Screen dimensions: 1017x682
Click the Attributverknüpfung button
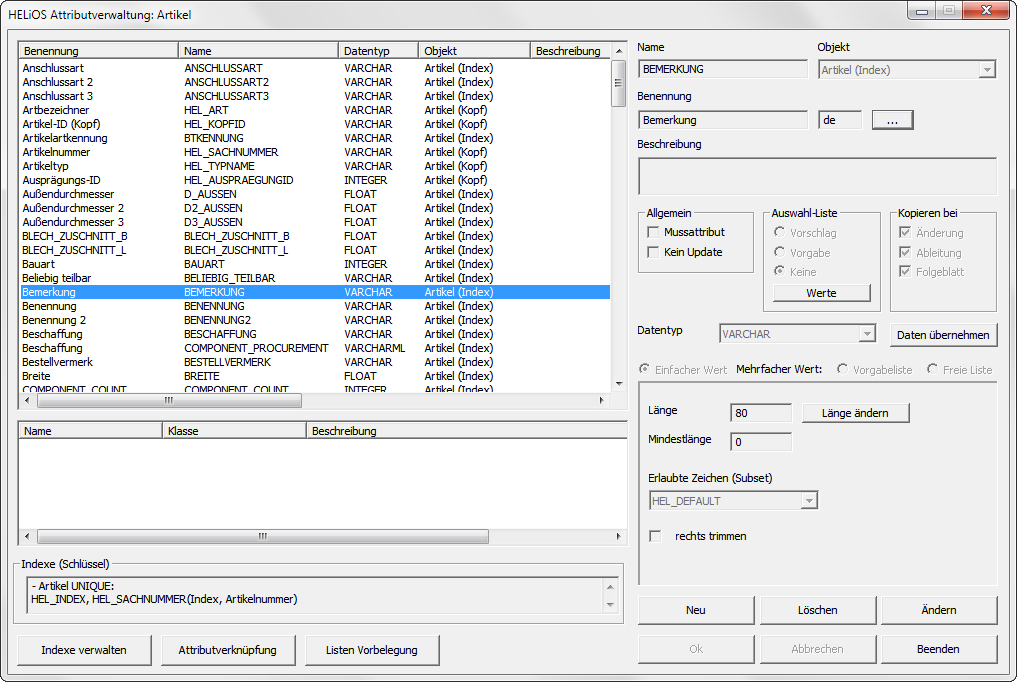point(228,650)
